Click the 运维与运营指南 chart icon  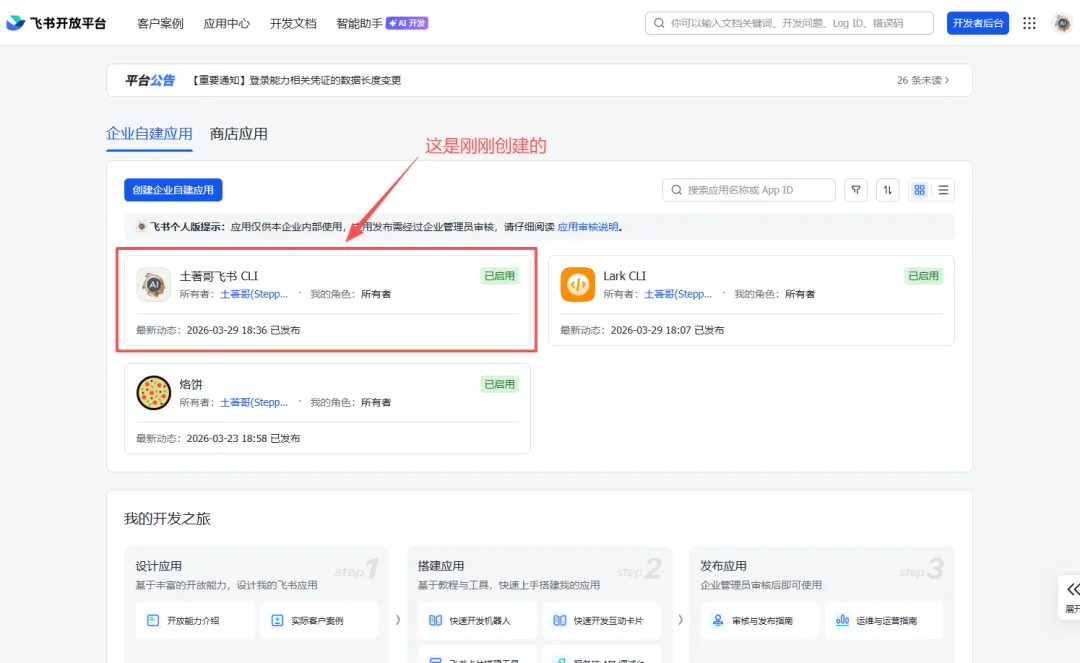(842, 620)
